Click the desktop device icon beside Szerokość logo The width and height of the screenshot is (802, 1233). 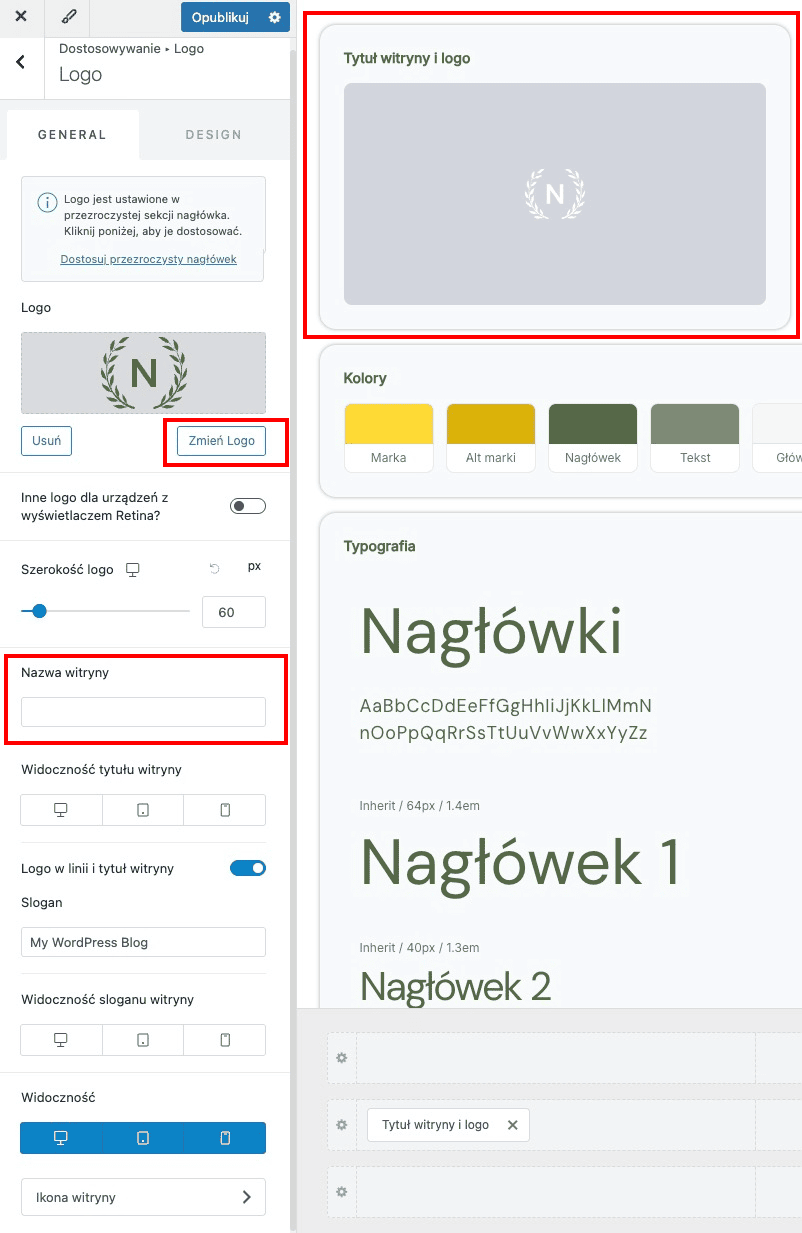point(133,570)
